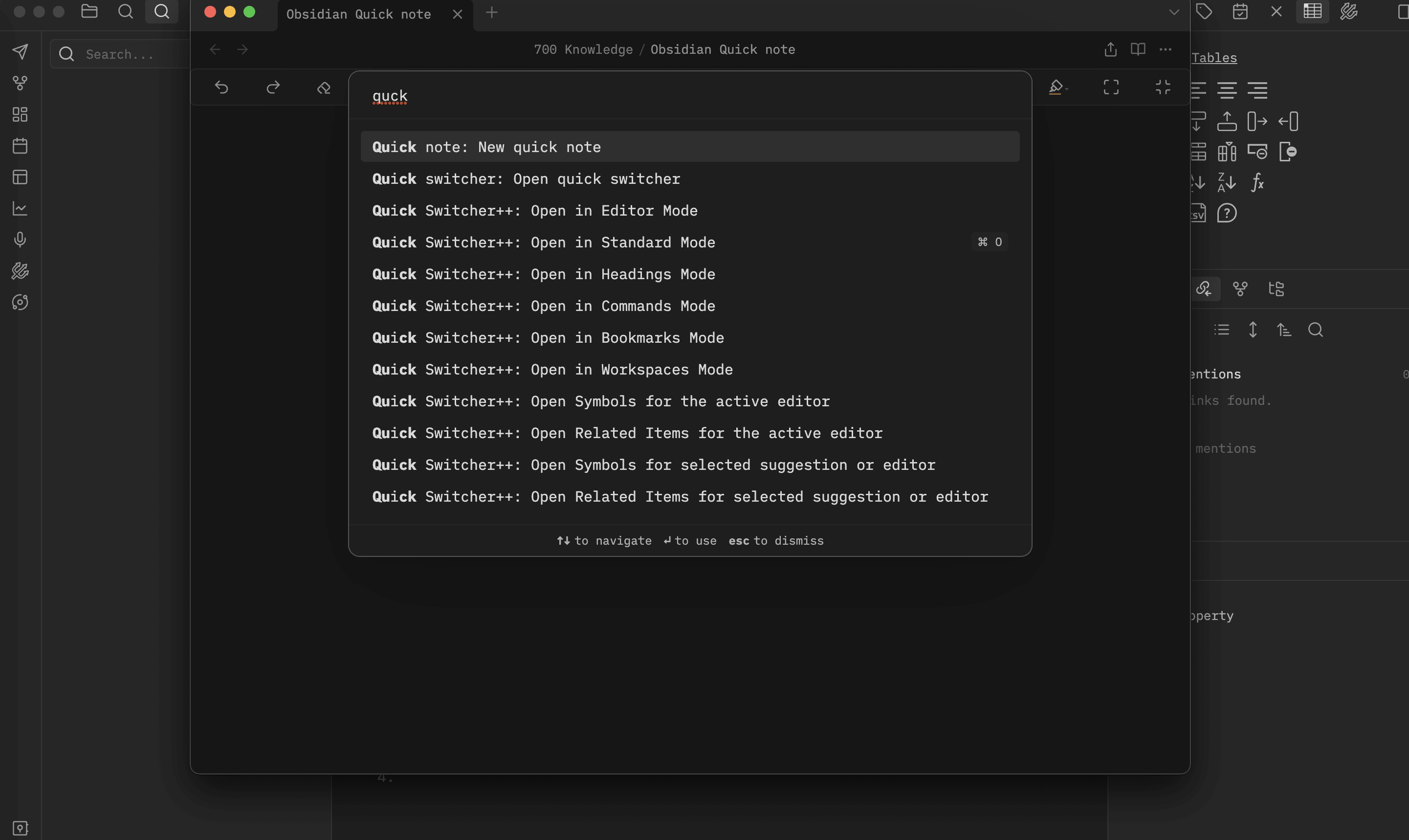
Task: Click the X tab icon in right sidebar
Action: (x=1277, y=11)
